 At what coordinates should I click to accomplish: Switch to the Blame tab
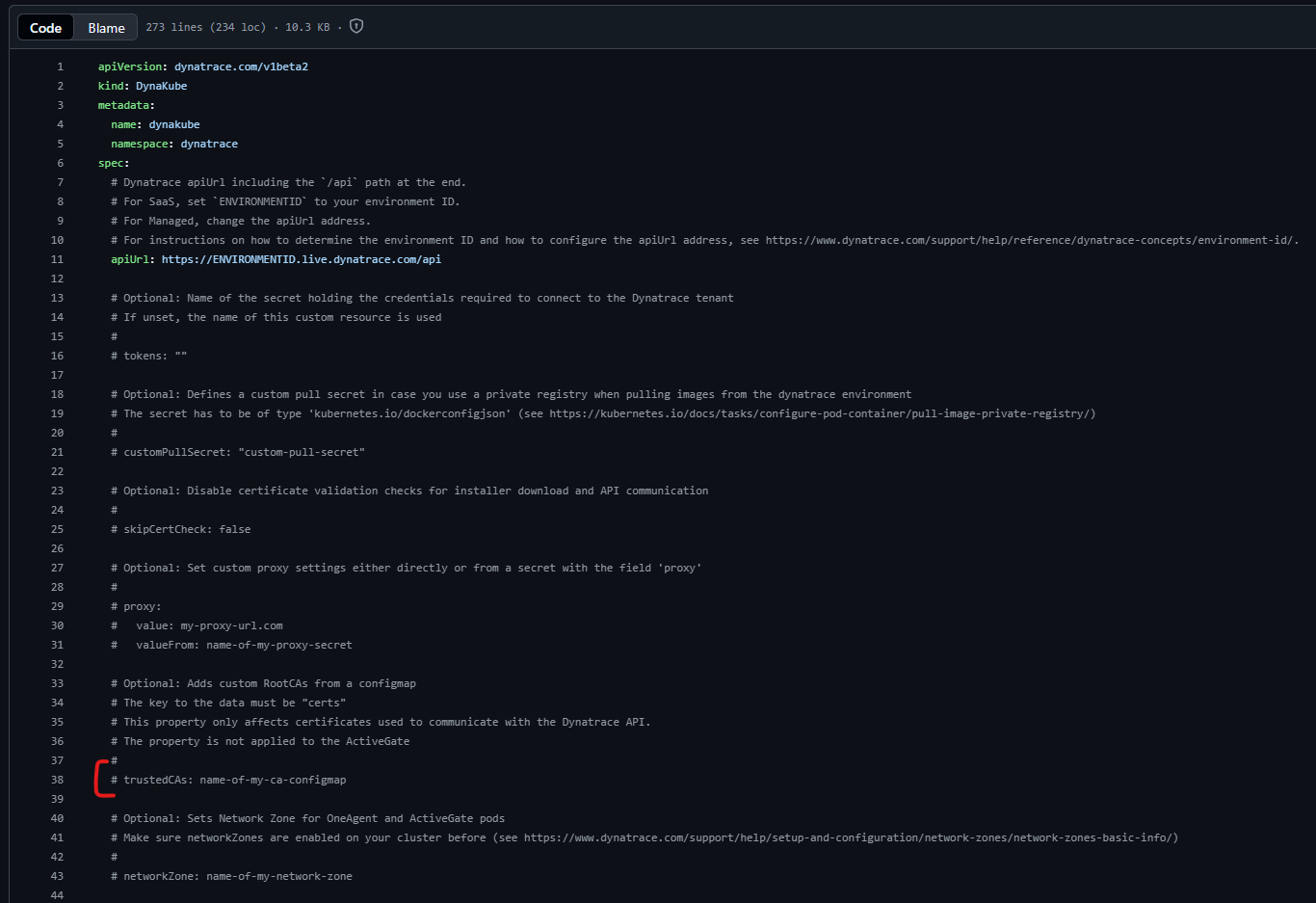106,28
